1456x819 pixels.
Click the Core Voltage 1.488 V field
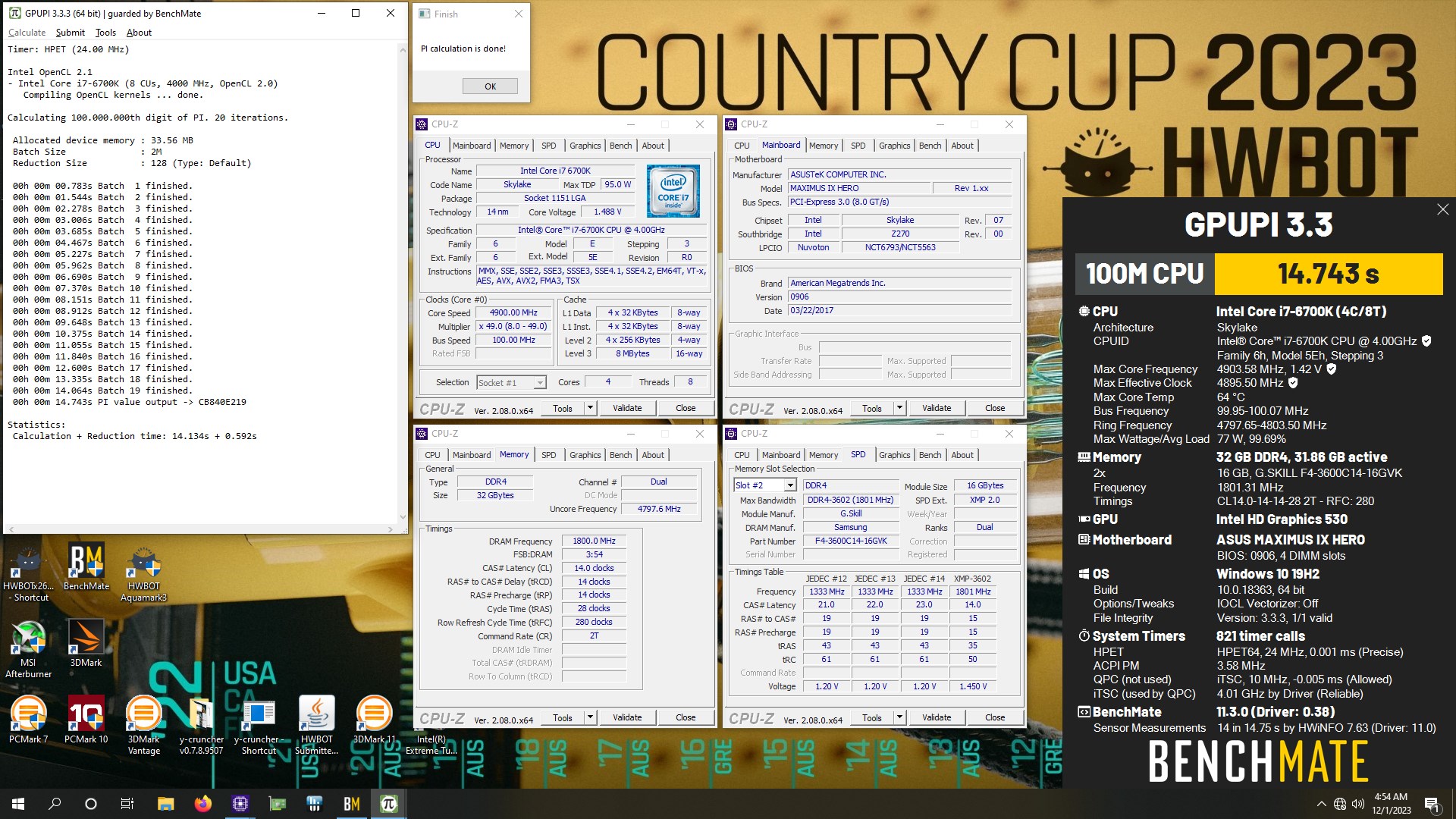[607, 212]
